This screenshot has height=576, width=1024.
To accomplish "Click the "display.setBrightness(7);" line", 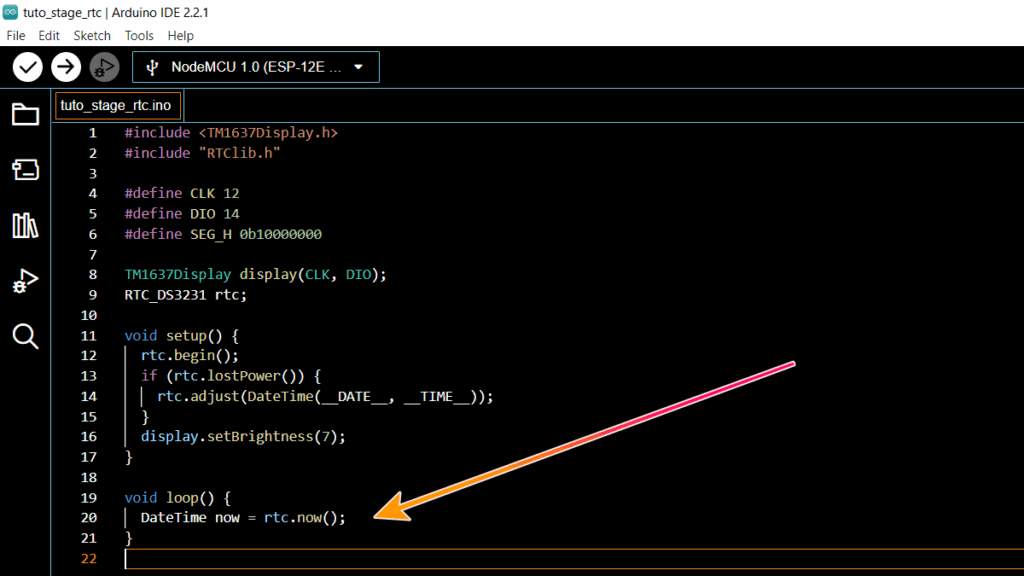I will tap(243, 436).
